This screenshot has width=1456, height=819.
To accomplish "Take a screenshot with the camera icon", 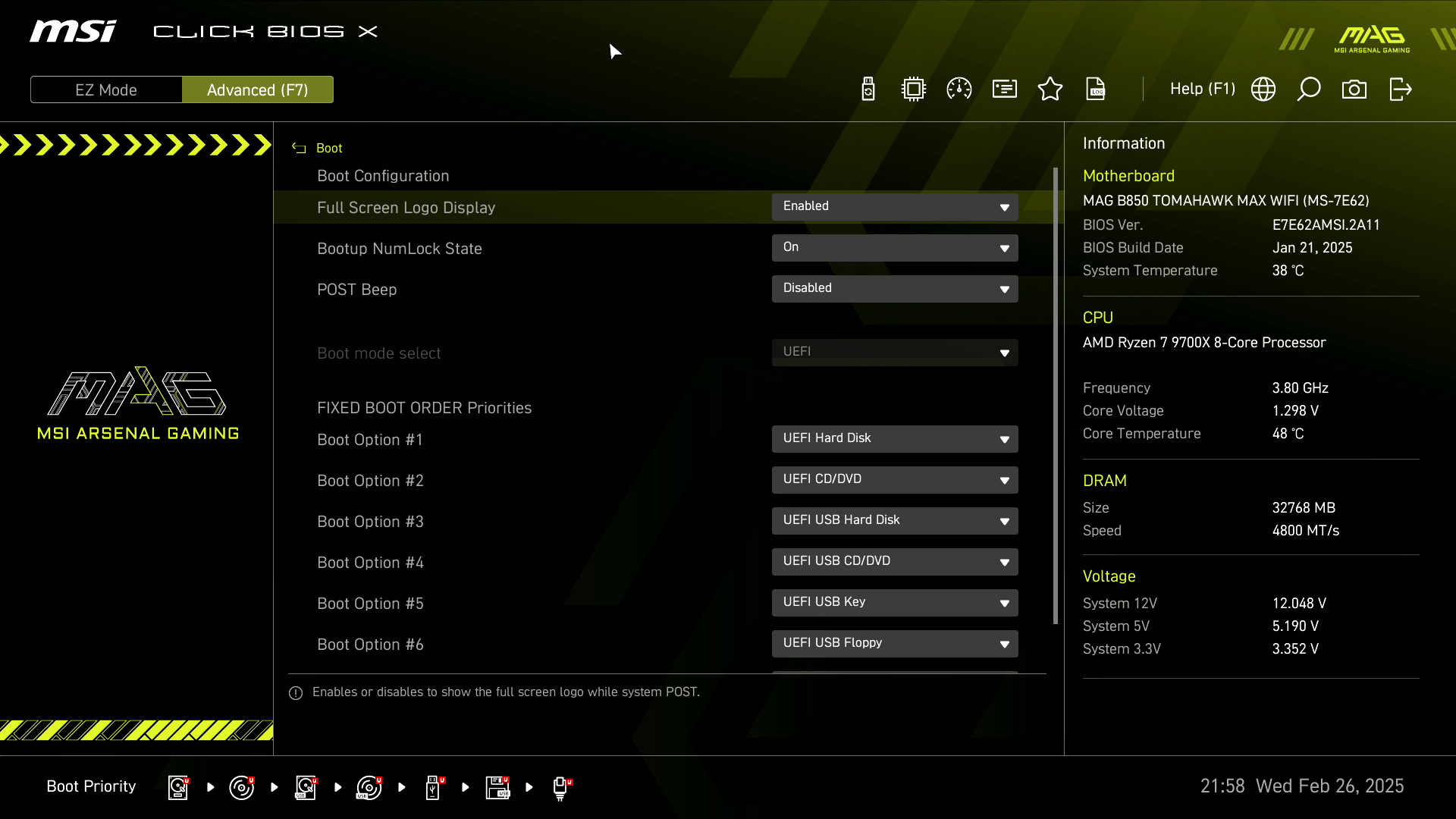I will pos(1354,89).
